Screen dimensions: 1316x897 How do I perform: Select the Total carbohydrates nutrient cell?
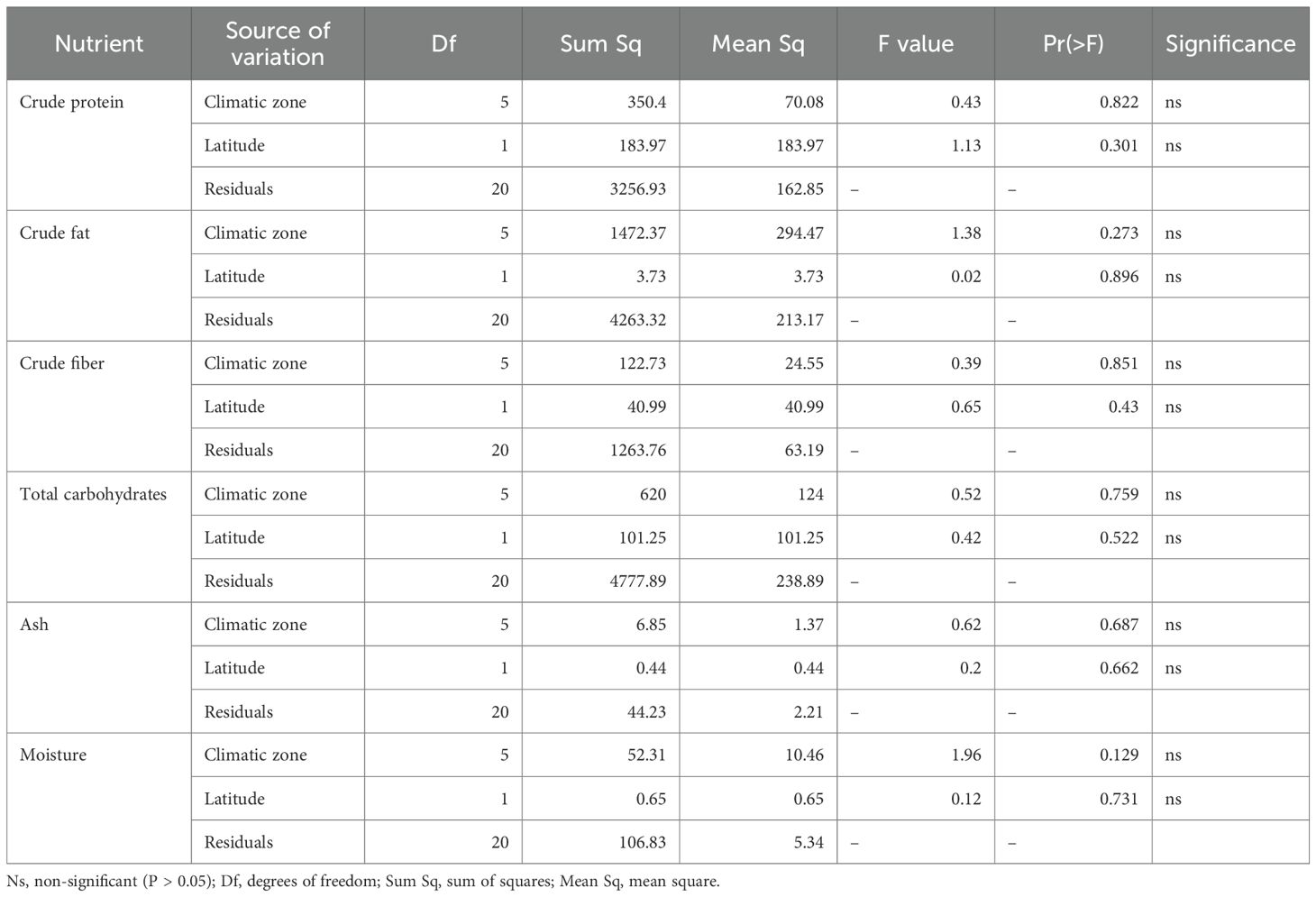(93, 494)
